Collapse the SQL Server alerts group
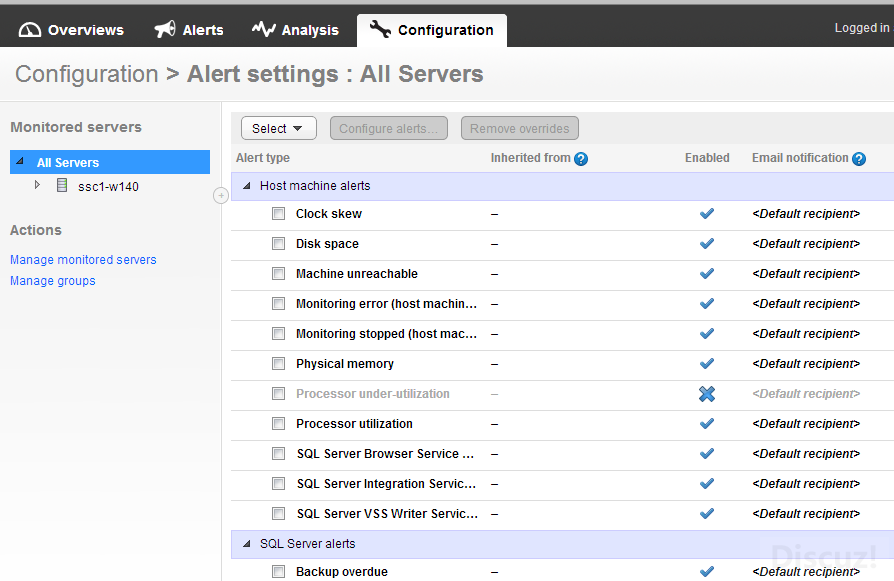This screenshot has height=581, width=894. tap(247, 544)
